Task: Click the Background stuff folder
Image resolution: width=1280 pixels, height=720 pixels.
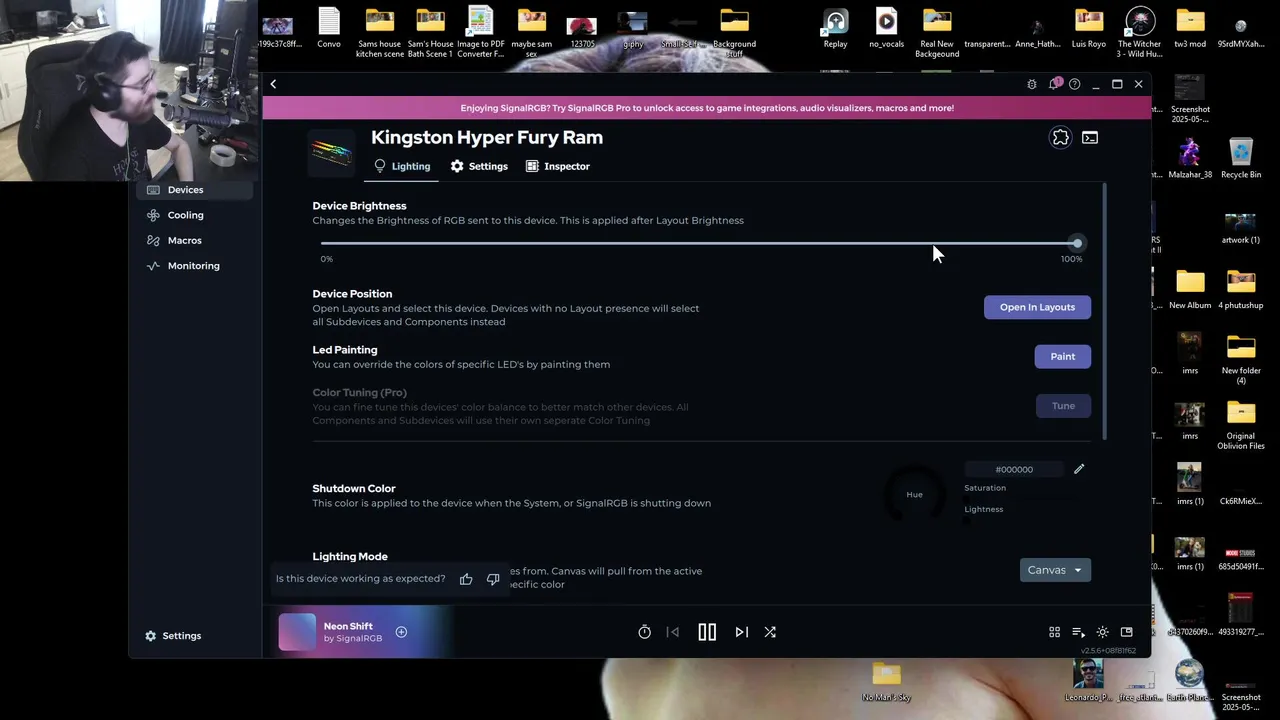Action: [734, 33]
